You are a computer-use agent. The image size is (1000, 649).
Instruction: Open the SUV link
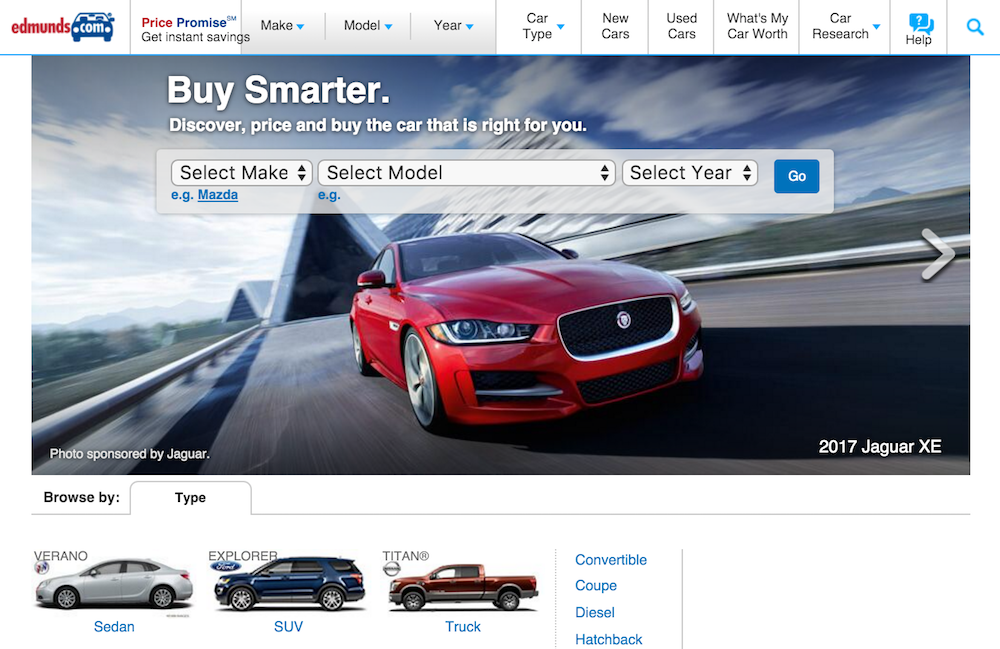(x=288, y=627)
